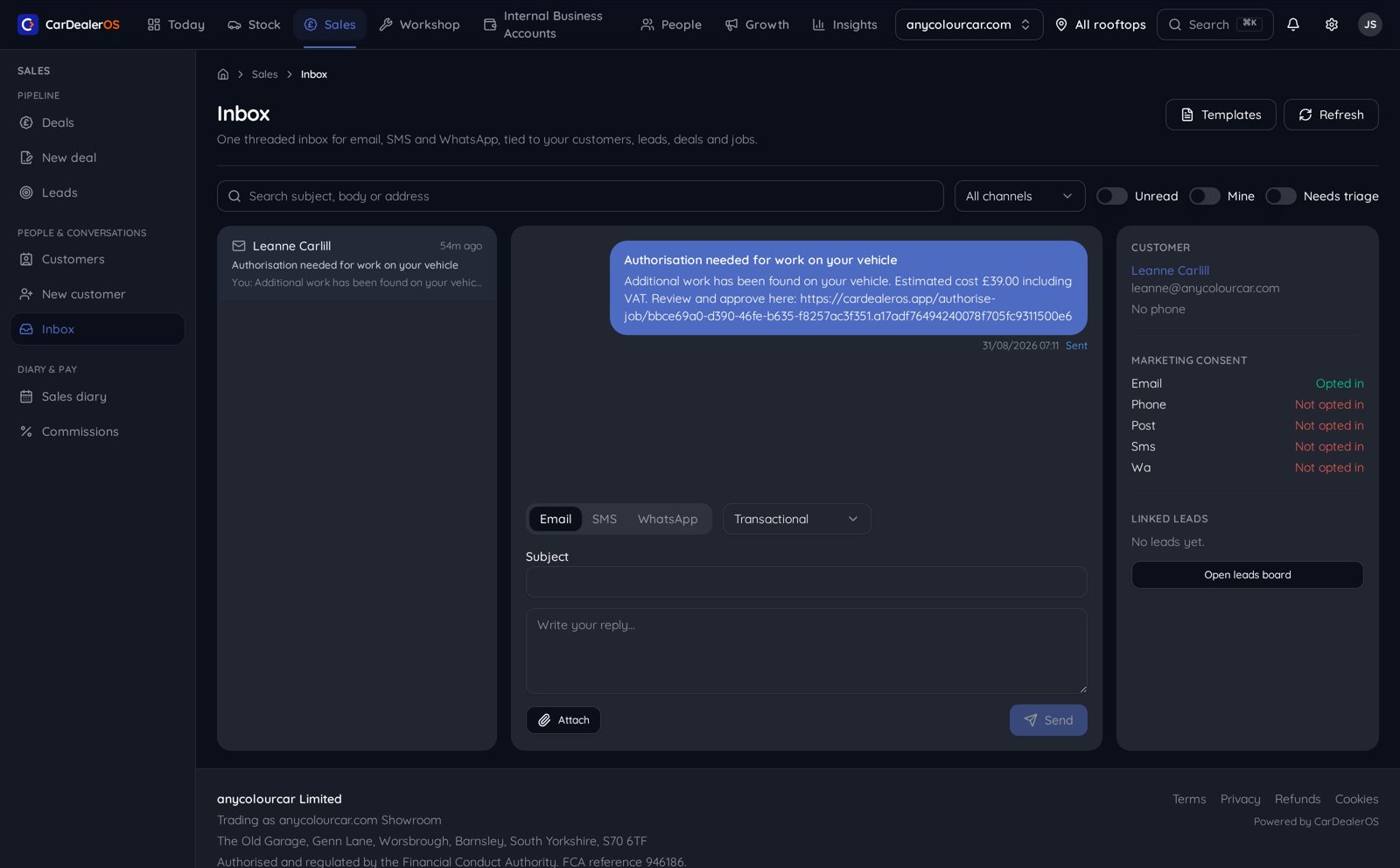Select the WhatsApp reply tab
This screenshot has height=868, width=1400.
(668, 519)
